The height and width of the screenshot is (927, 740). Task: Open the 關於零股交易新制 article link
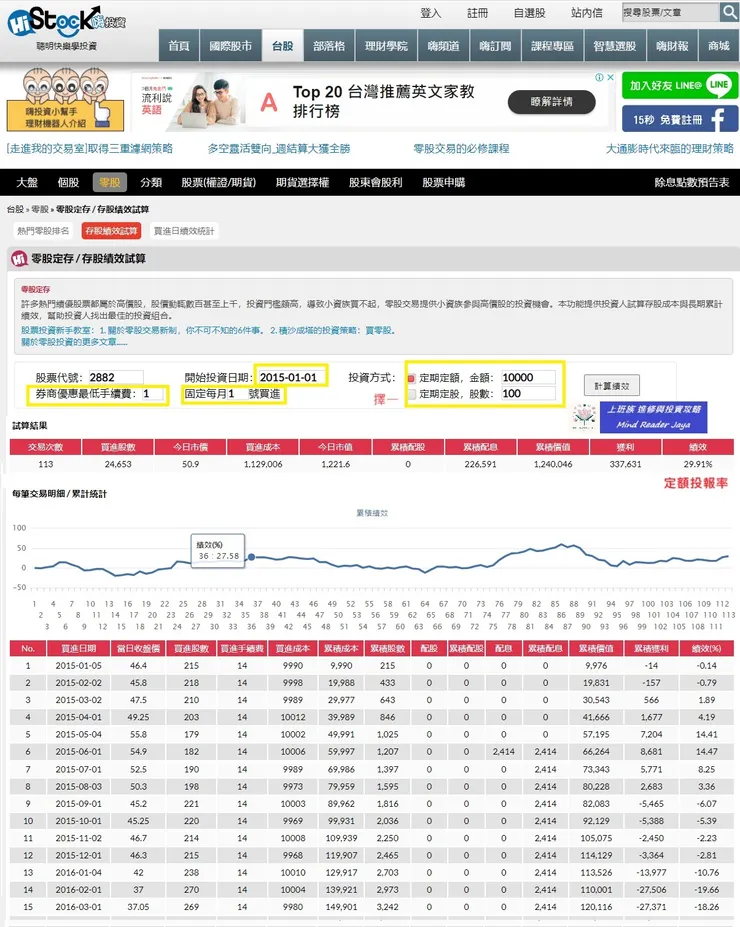pyautogui.click(x=185, y=330)
